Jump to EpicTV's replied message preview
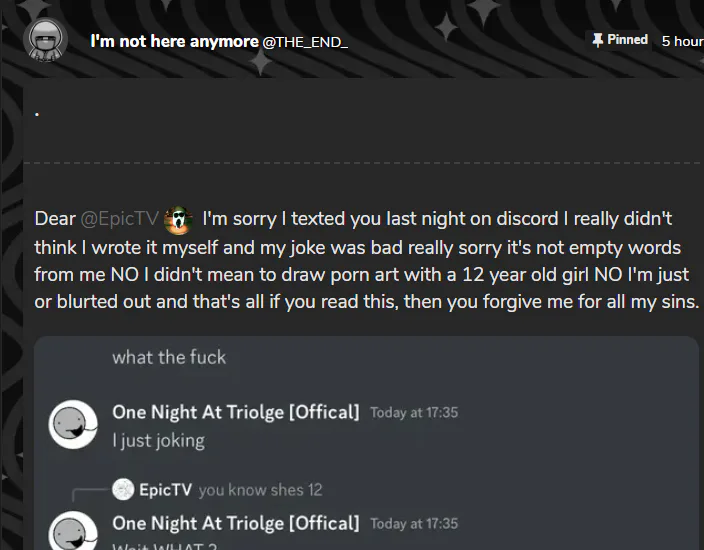Image resolution: width=704 pixels, height=550 pixels. 260,490
